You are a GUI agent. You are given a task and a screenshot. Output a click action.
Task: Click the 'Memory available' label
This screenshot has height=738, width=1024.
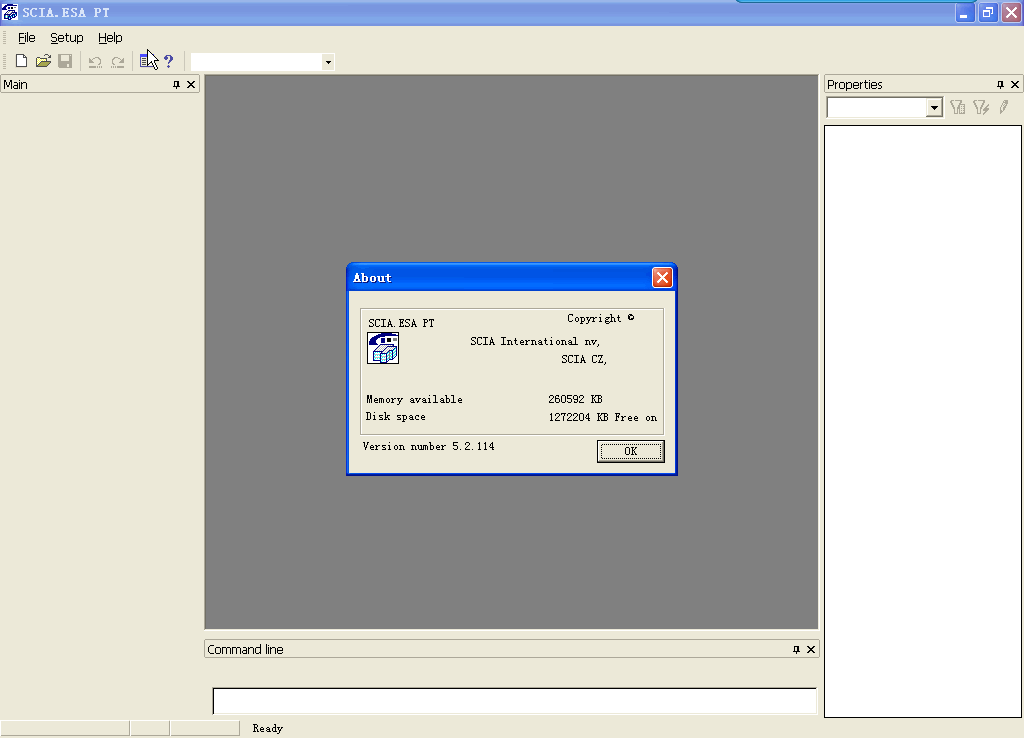(x=414, y=399)
